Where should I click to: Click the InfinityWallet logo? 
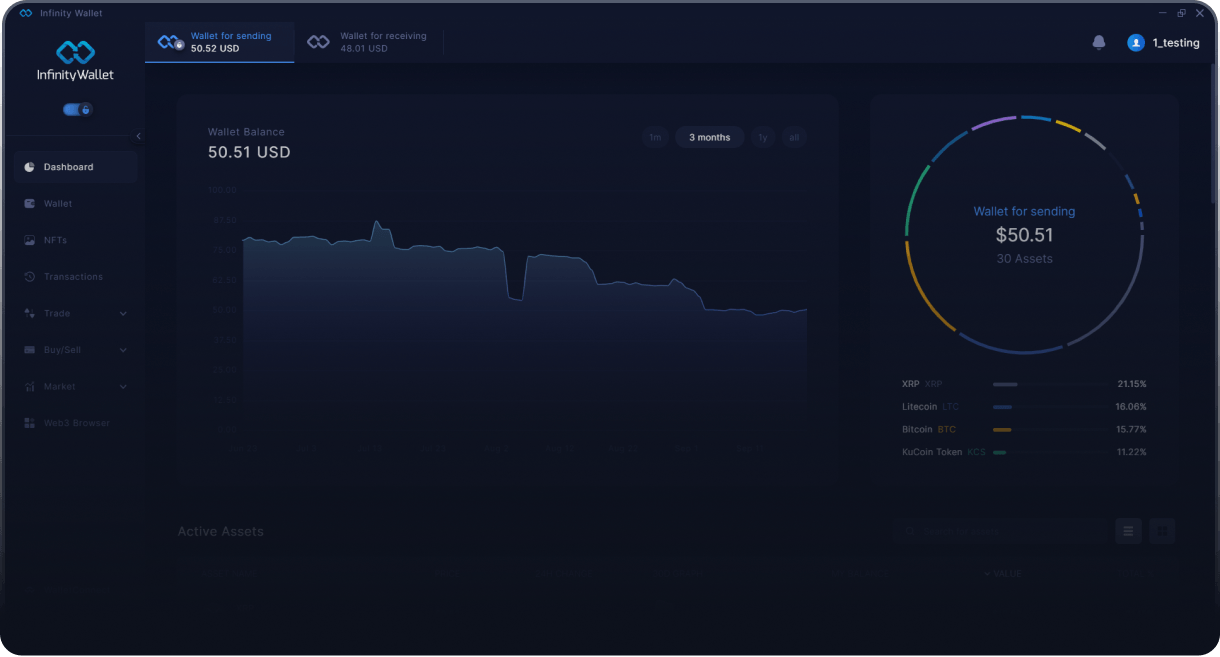[75, 62]
